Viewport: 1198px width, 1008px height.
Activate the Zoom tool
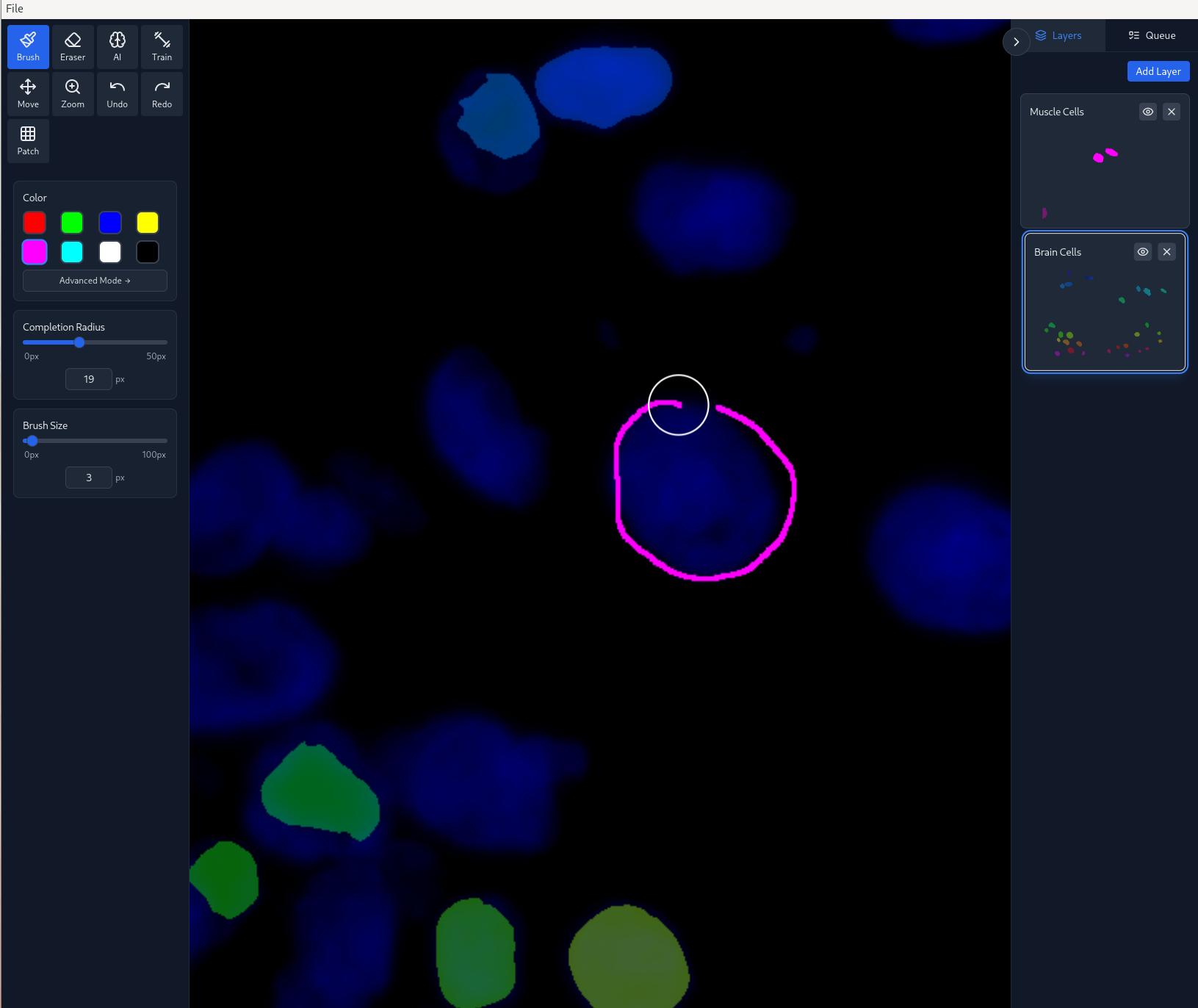coord(73,93)
